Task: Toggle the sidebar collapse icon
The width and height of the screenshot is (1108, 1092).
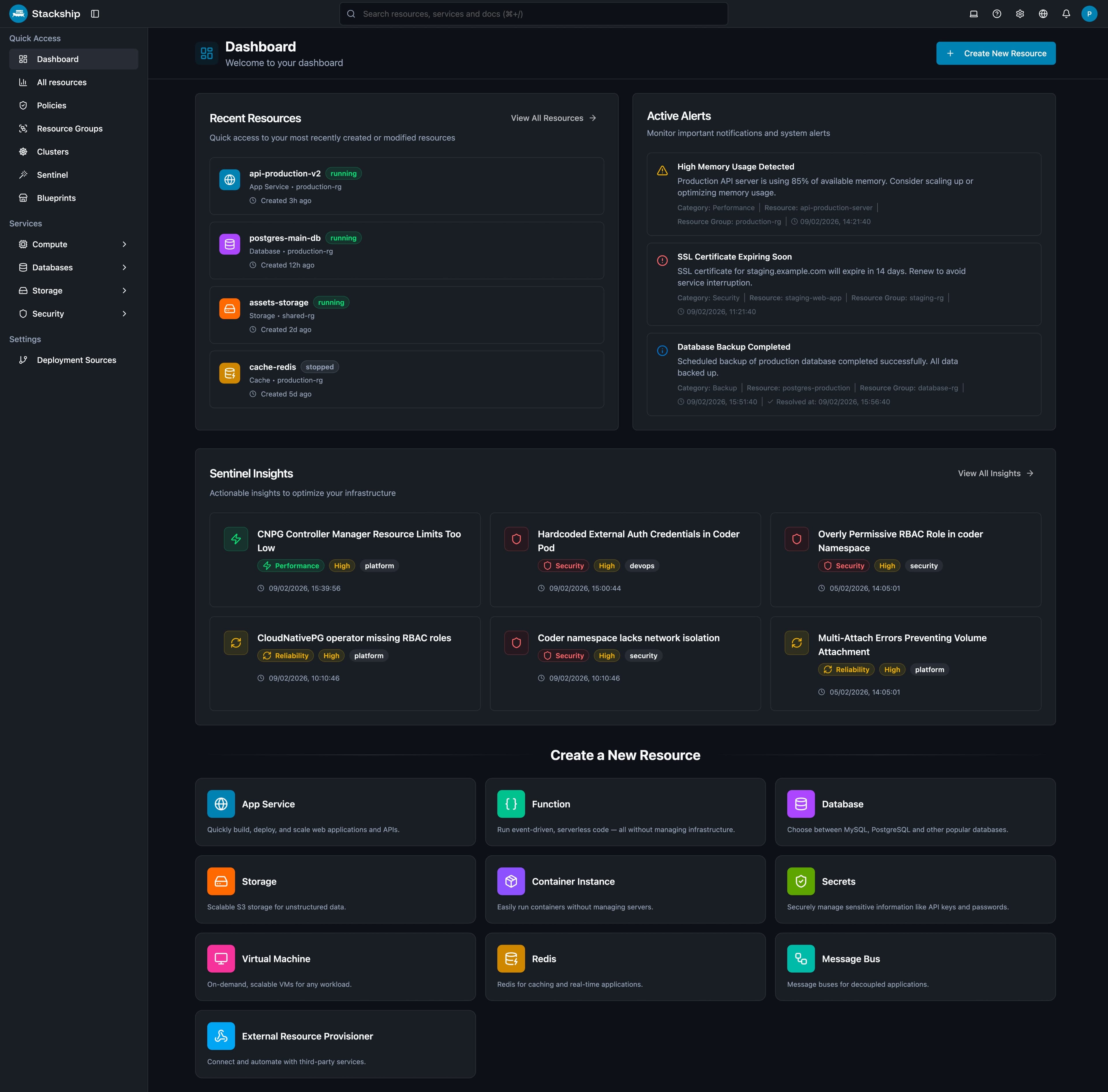Action: 95,14
